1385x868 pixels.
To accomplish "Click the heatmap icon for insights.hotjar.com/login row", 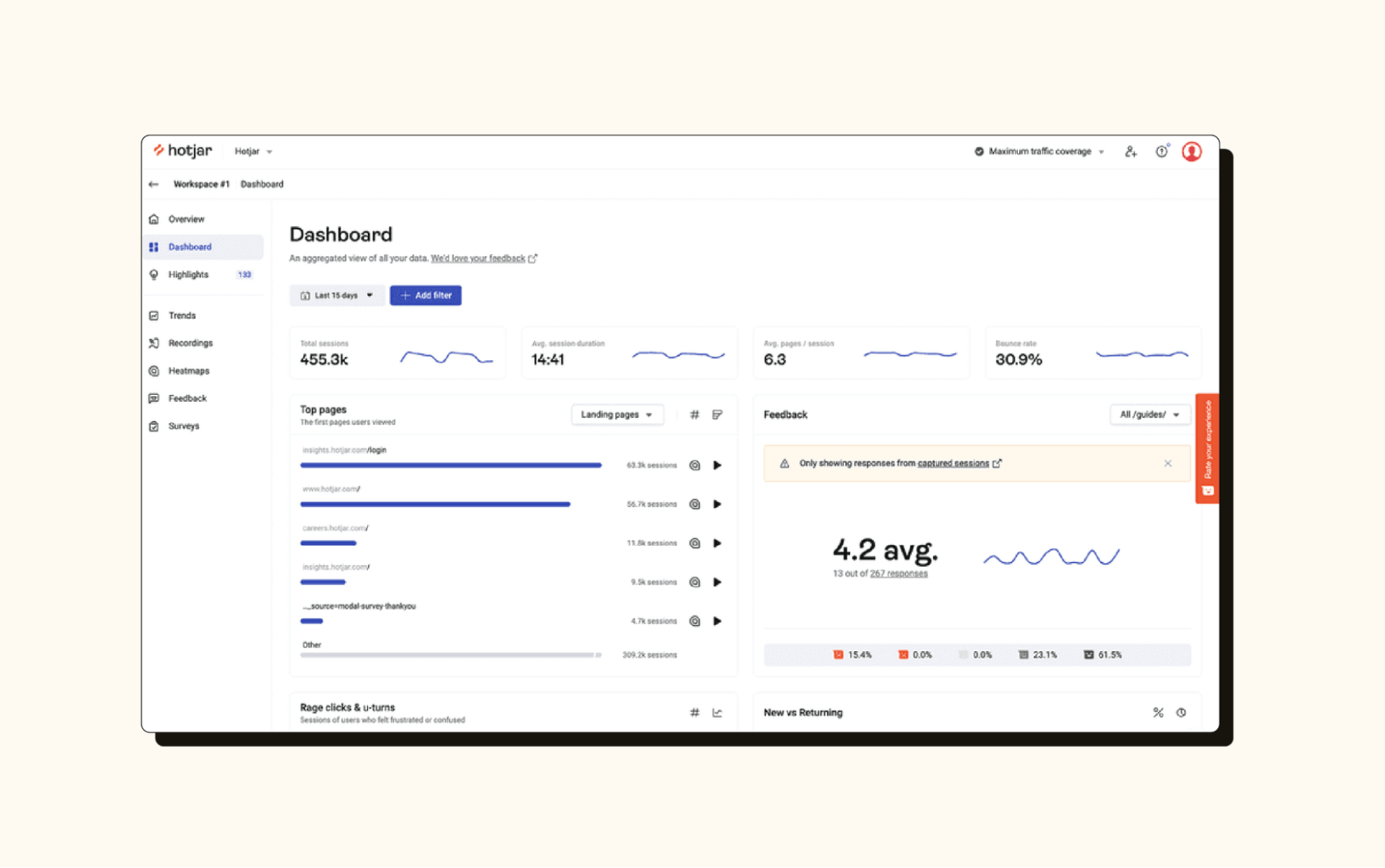I will [x=694, y=465].
